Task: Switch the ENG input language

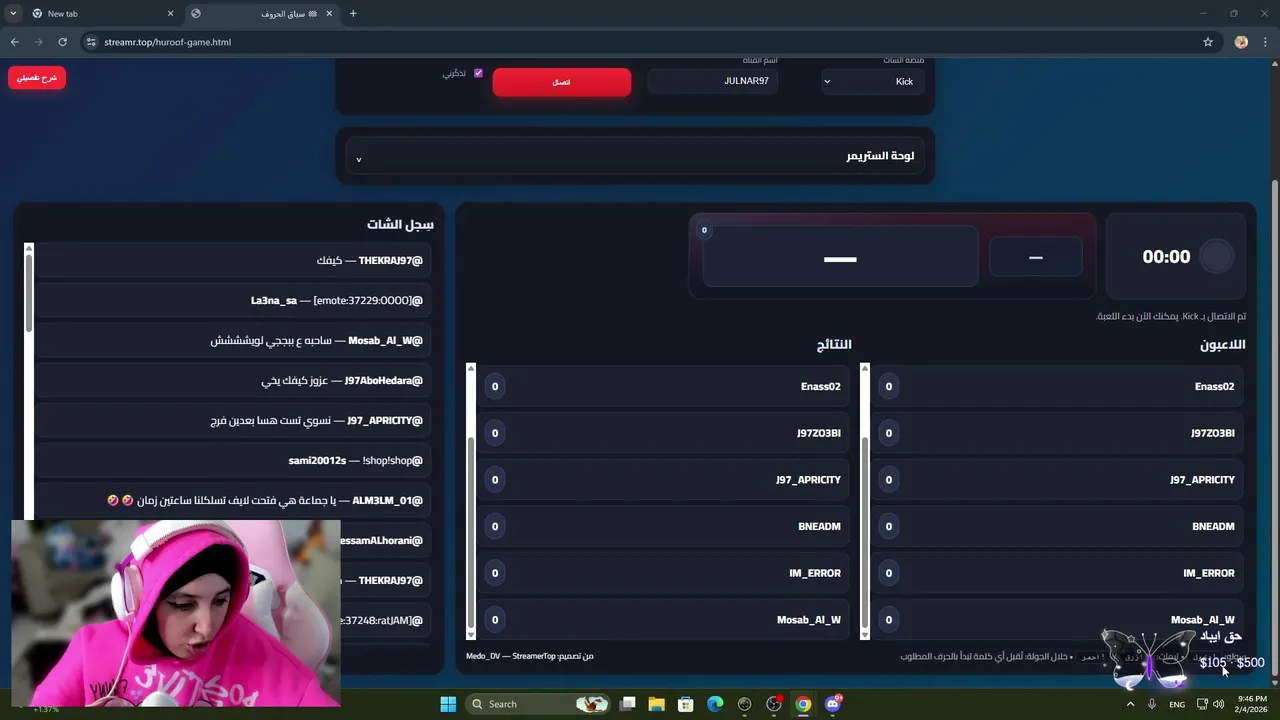Action: tap(1177, 704)
